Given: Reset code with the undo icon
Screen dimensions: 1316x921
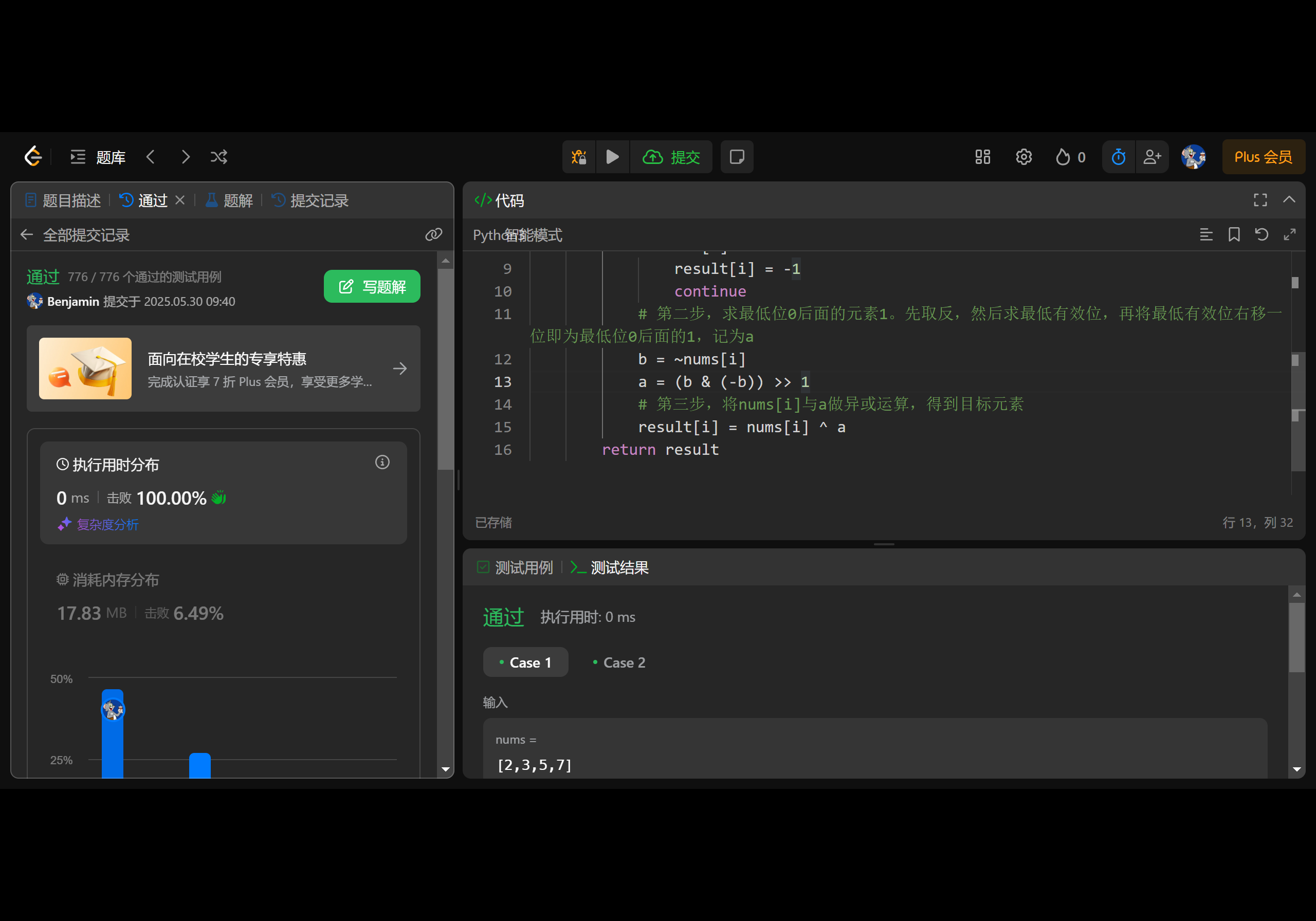Looking at the screenshot, I should 1262,234.
